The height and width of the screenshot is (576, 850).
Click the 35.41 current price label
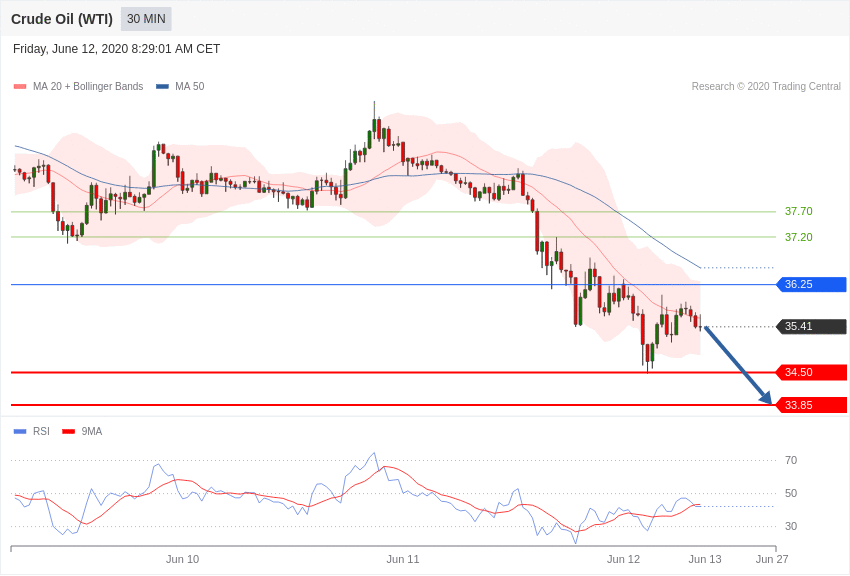[811, 327]
